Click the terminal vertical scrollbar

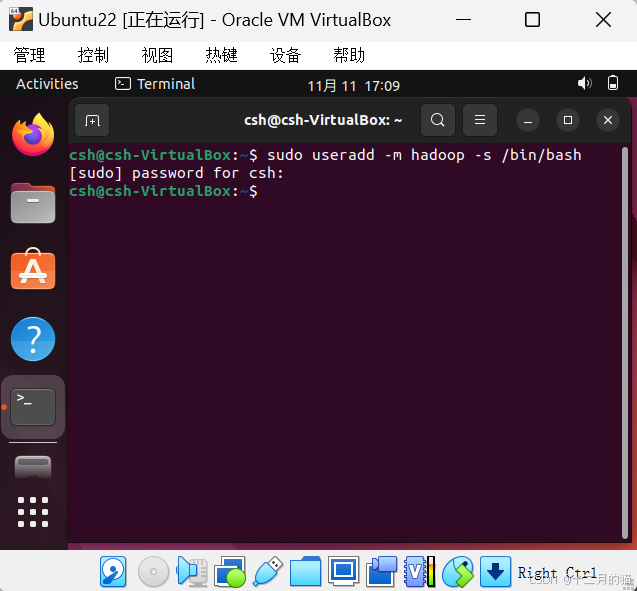click(x=625, y=343)
